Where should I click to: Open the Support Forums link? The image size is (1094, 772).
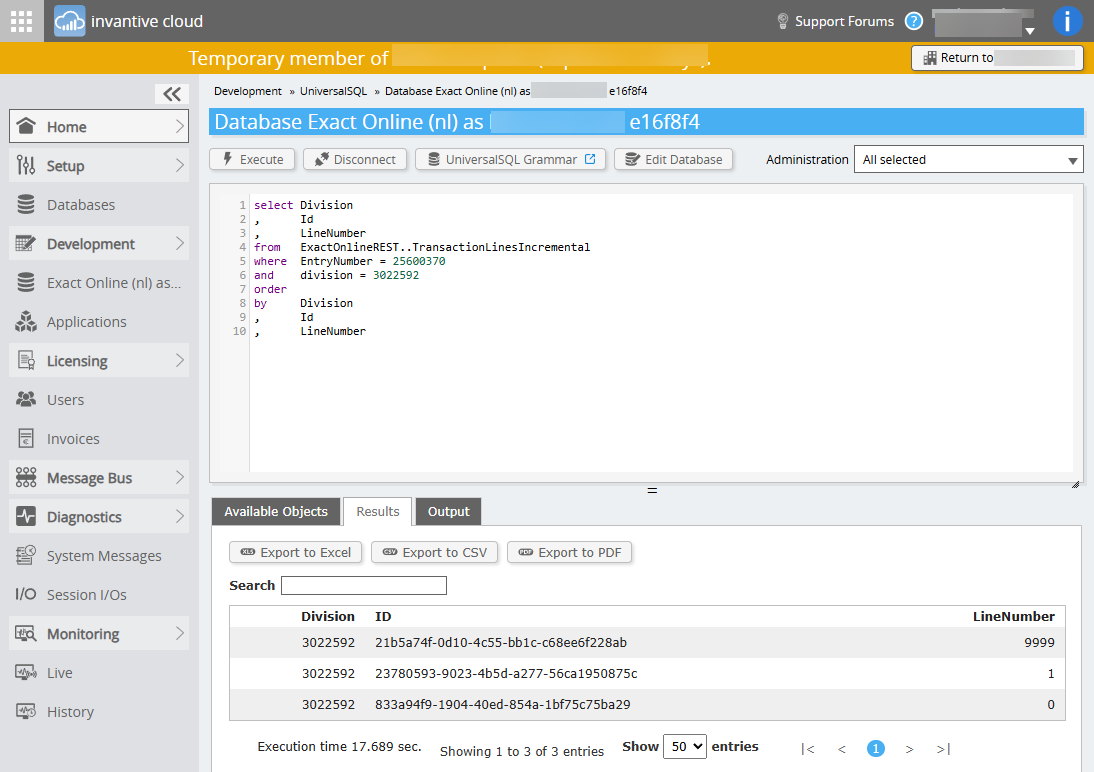coord(843,21)
